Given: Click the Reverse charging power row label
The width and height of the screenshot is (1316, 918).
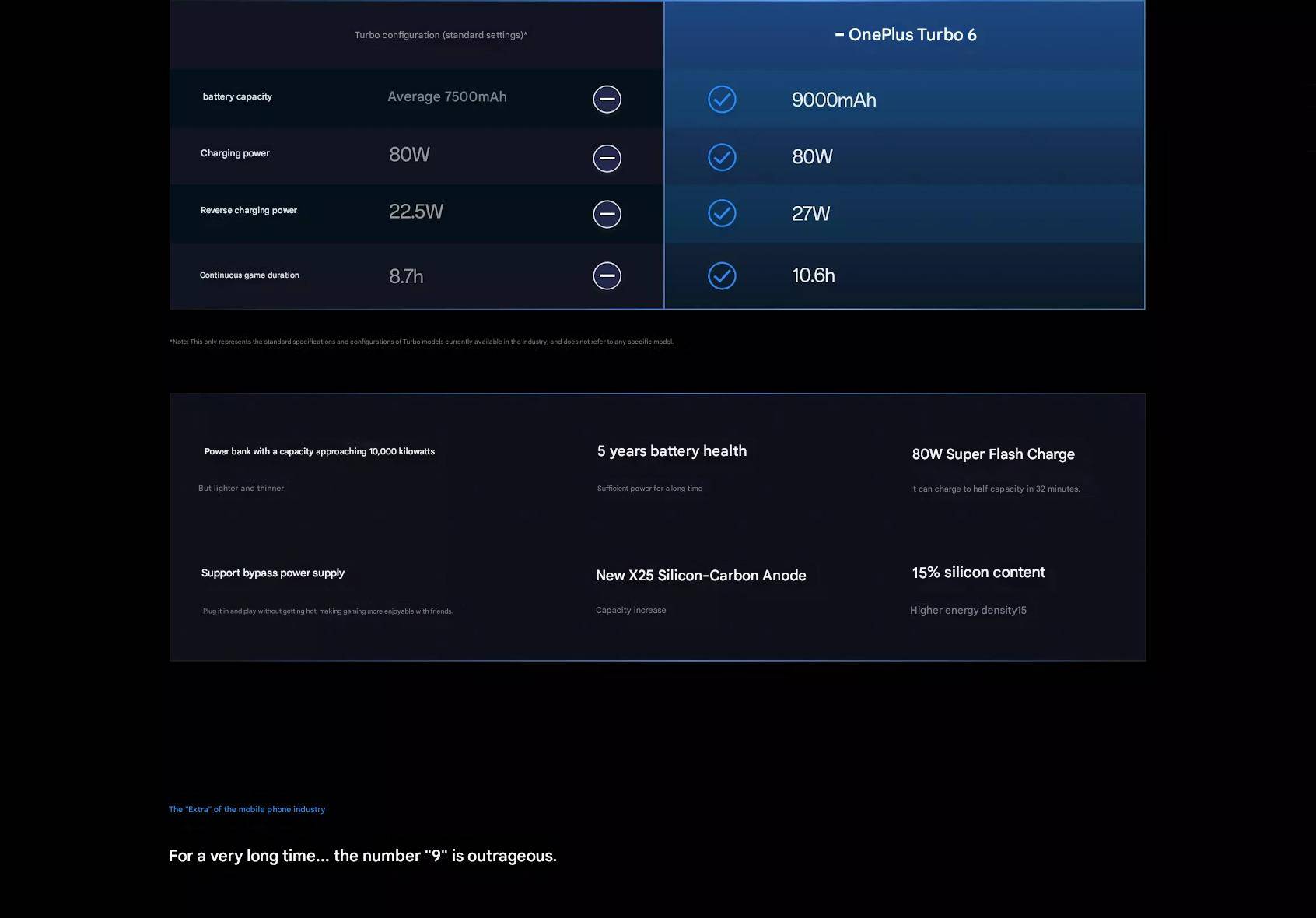Looking at the screenshot, I should (x=248, y=210).
